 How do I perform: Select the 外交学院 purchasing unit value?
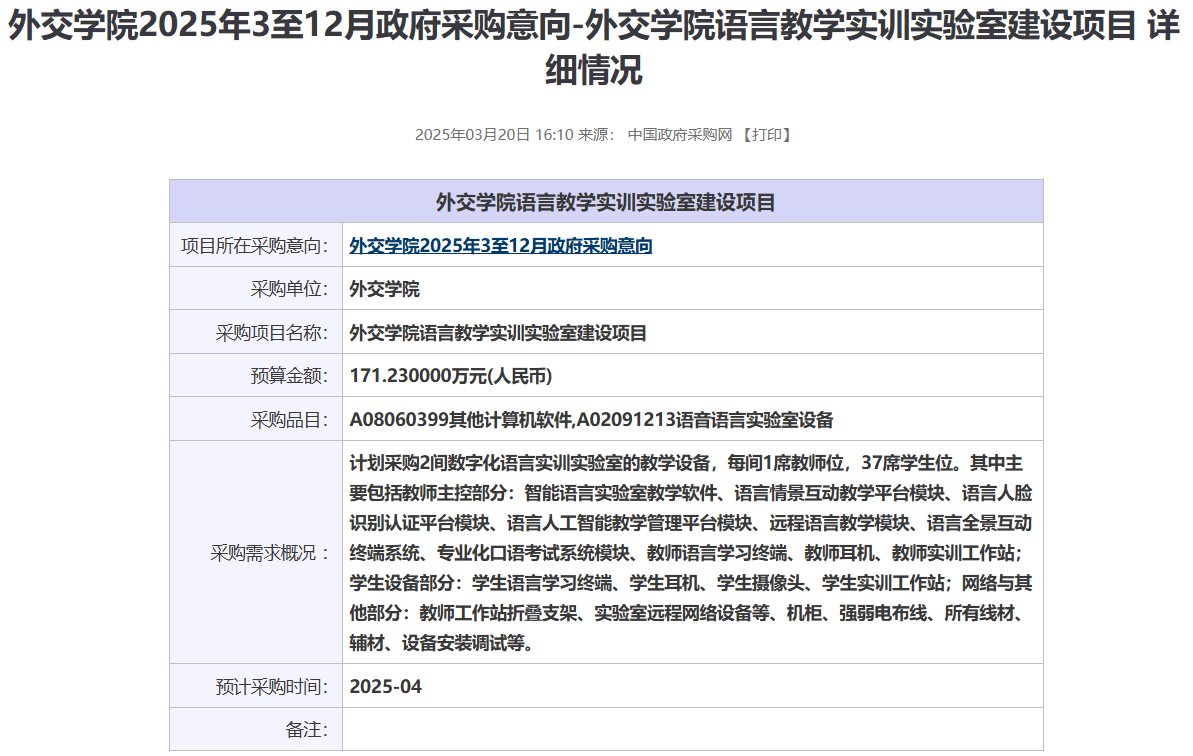pos(385,290)
